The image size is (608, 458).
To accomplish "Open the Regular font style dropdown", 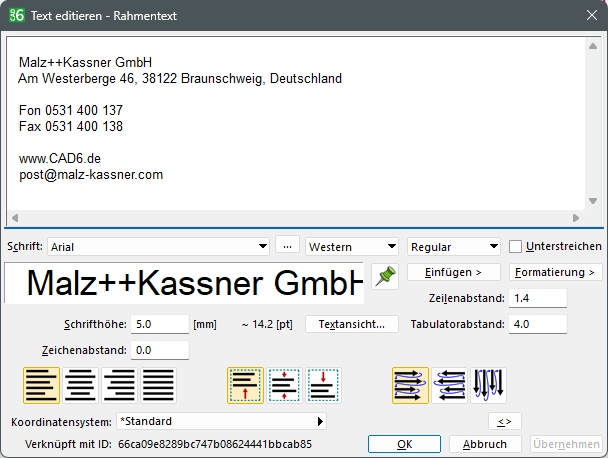I will (x=454, y=247).
